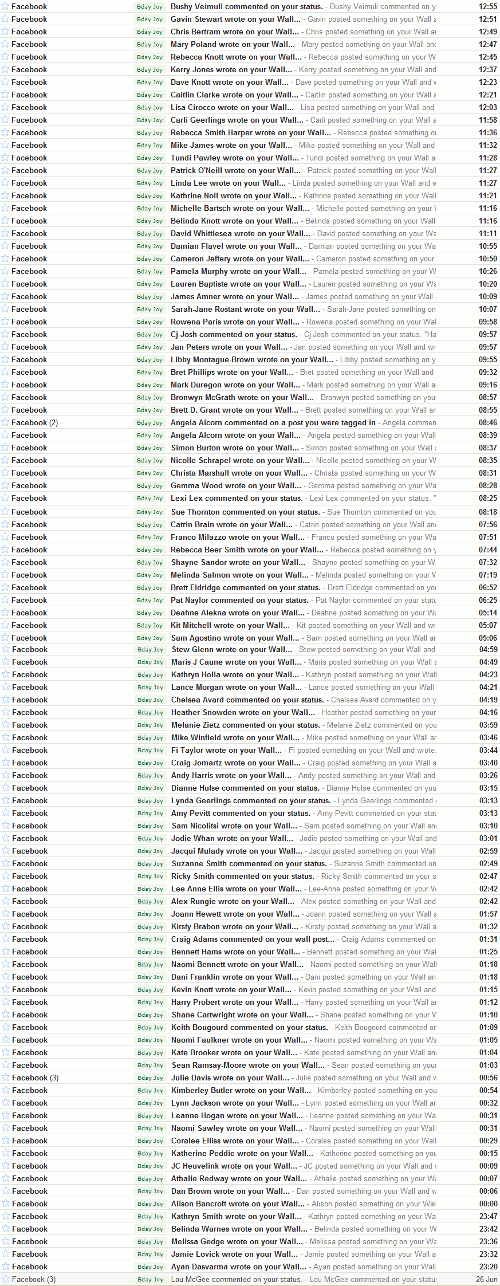Click Facebook sender on Julie Davis row
Screen dimensions: 500x1286
(x=35, y=1077)
